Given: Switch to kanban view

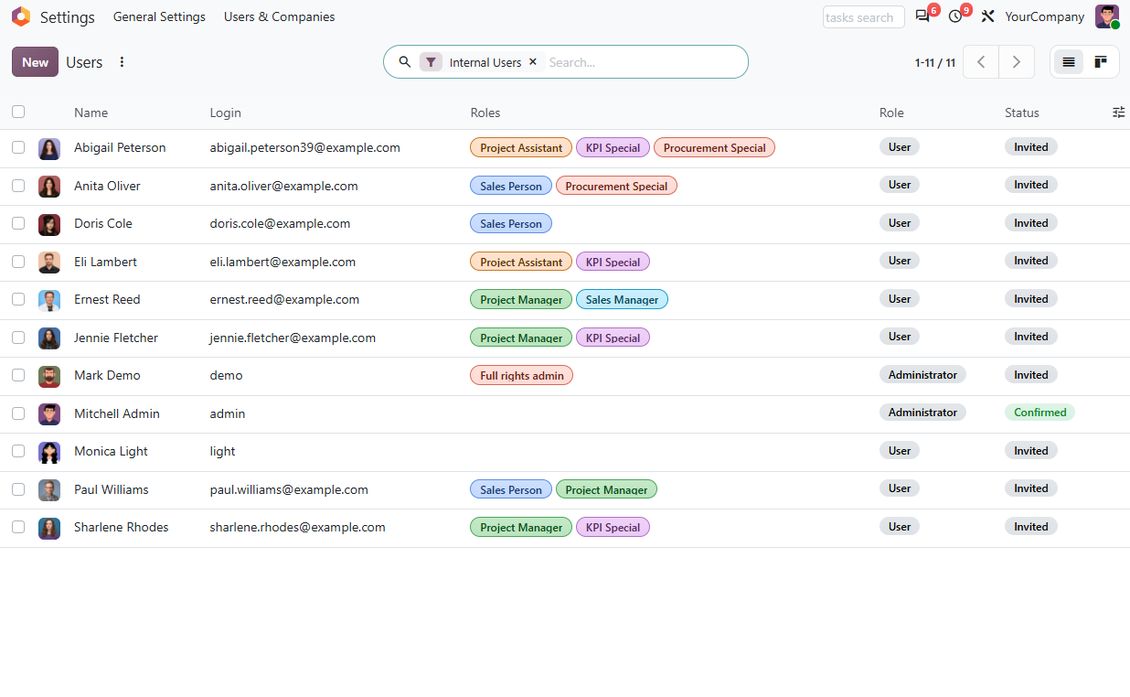Looking at the screenshot, I should [1100, 62].
